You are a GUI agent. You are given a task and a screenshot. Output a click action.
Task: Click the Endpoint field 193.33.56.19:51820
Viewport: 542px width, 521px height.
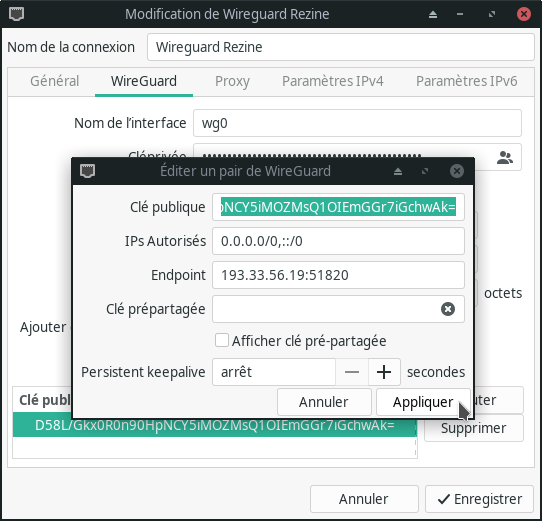338,275
